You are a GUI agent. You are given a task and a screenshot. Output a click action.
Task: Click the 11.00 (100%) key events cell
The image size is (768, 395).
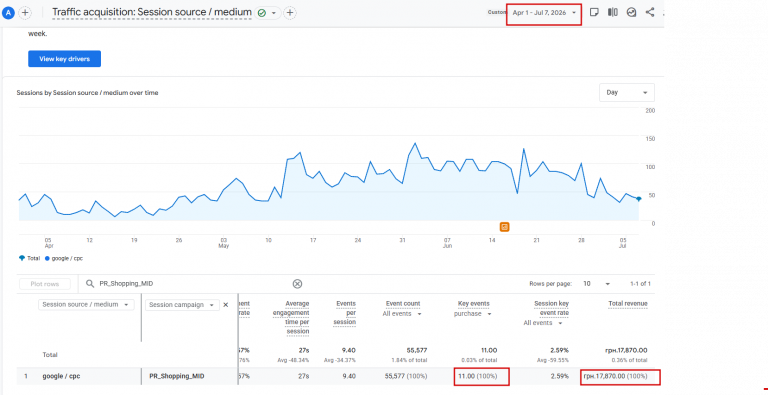pos(478,376)
